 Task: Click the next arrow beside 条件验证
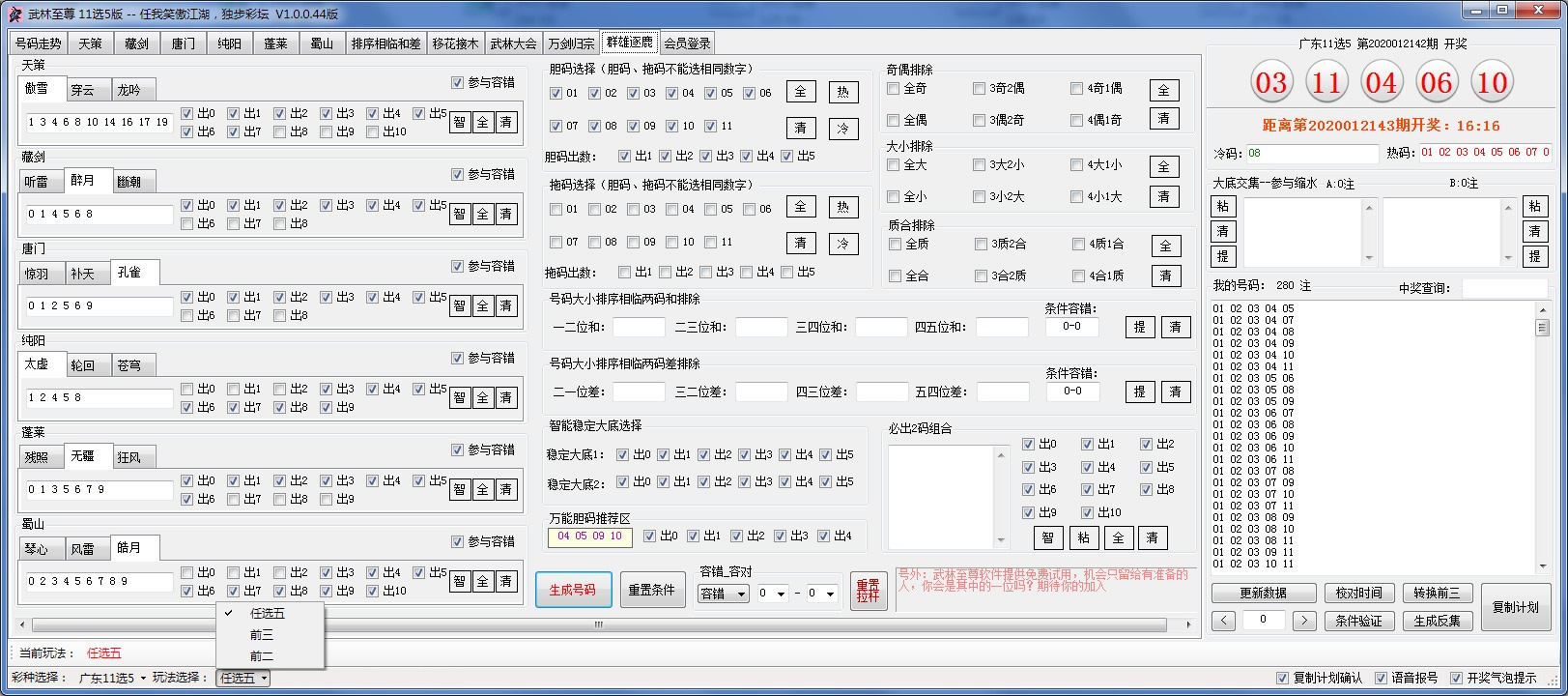(x=1303, y=621)
